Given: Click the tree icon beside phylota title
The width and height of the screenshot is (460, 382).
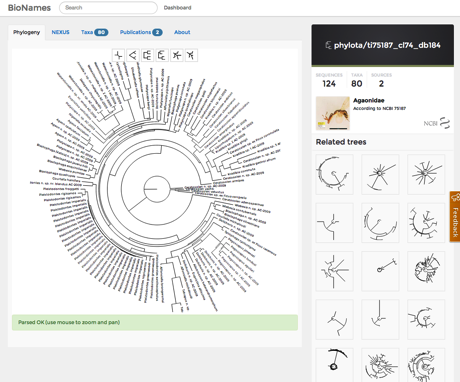Looking at the screenshot, I should pos(328,45).
